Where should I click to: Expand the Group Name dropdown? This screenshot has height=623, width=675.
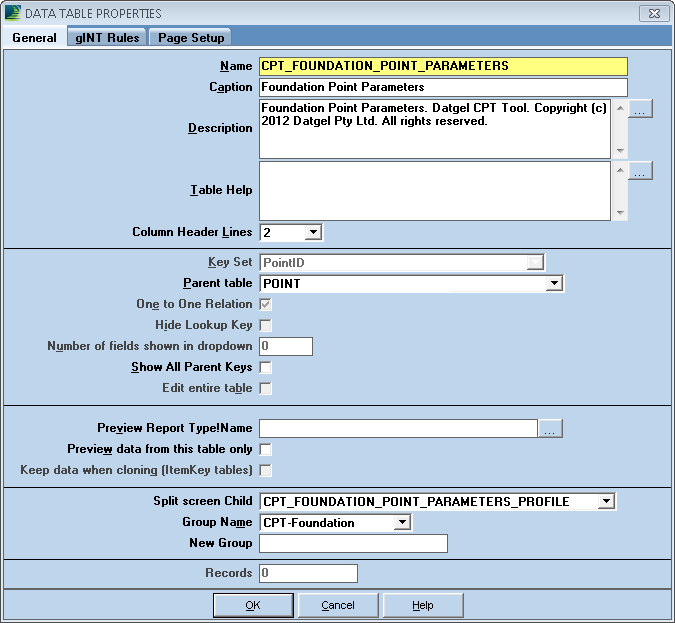tap(401, 522)
